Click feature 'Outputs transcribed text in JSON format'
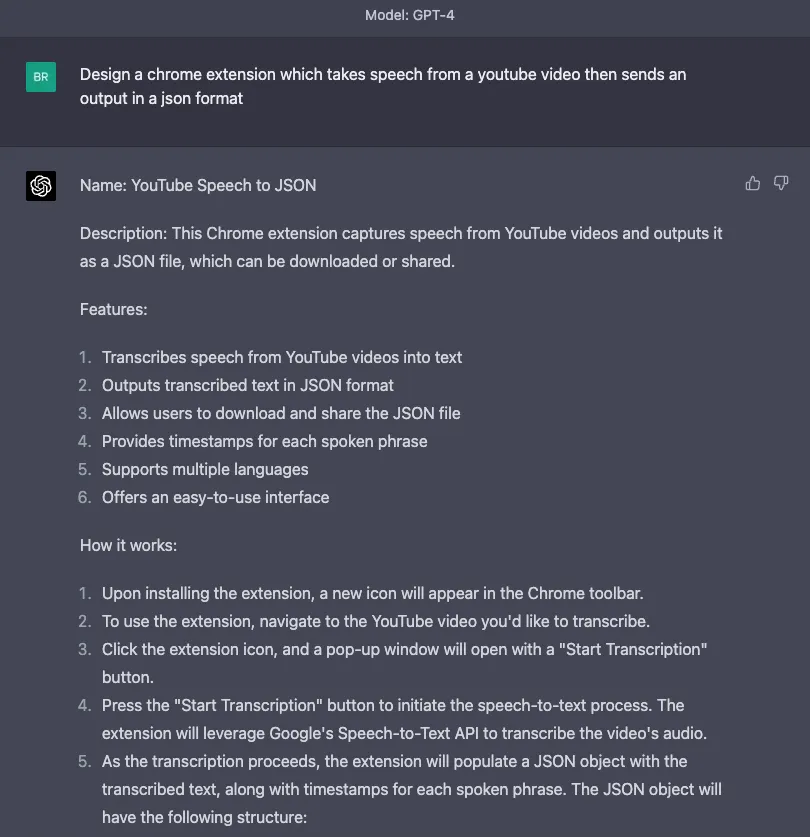Image resolution: width=810 pixels, height=837 pixels. coord(248,385)
